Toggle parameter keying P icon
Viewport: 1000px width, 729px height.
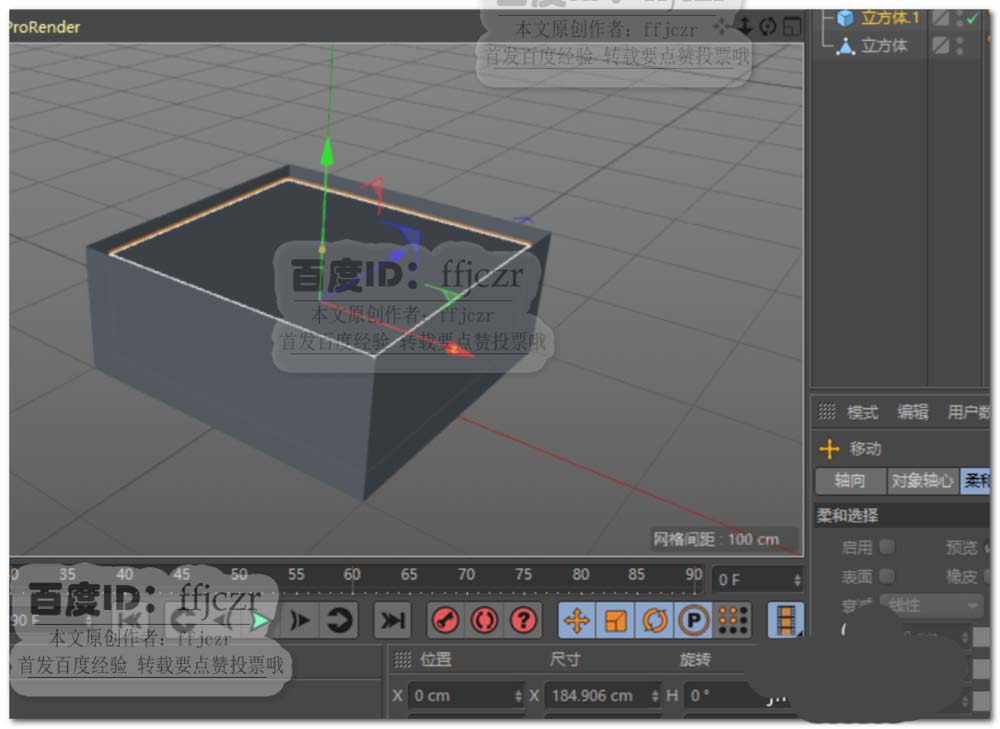693,621
